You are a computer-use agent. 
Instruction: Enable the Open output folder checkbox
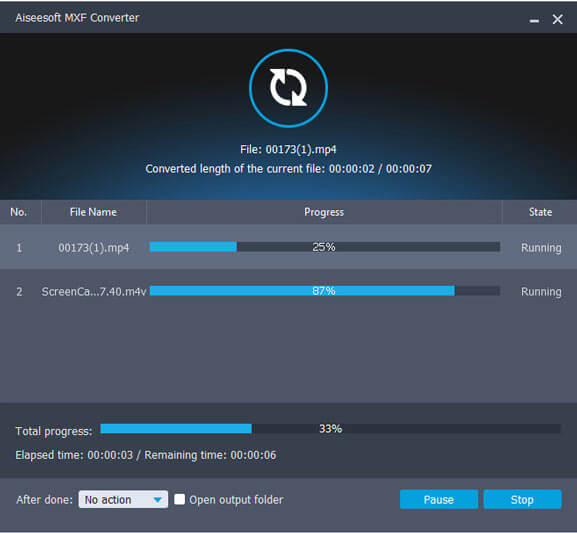[180, 499]
